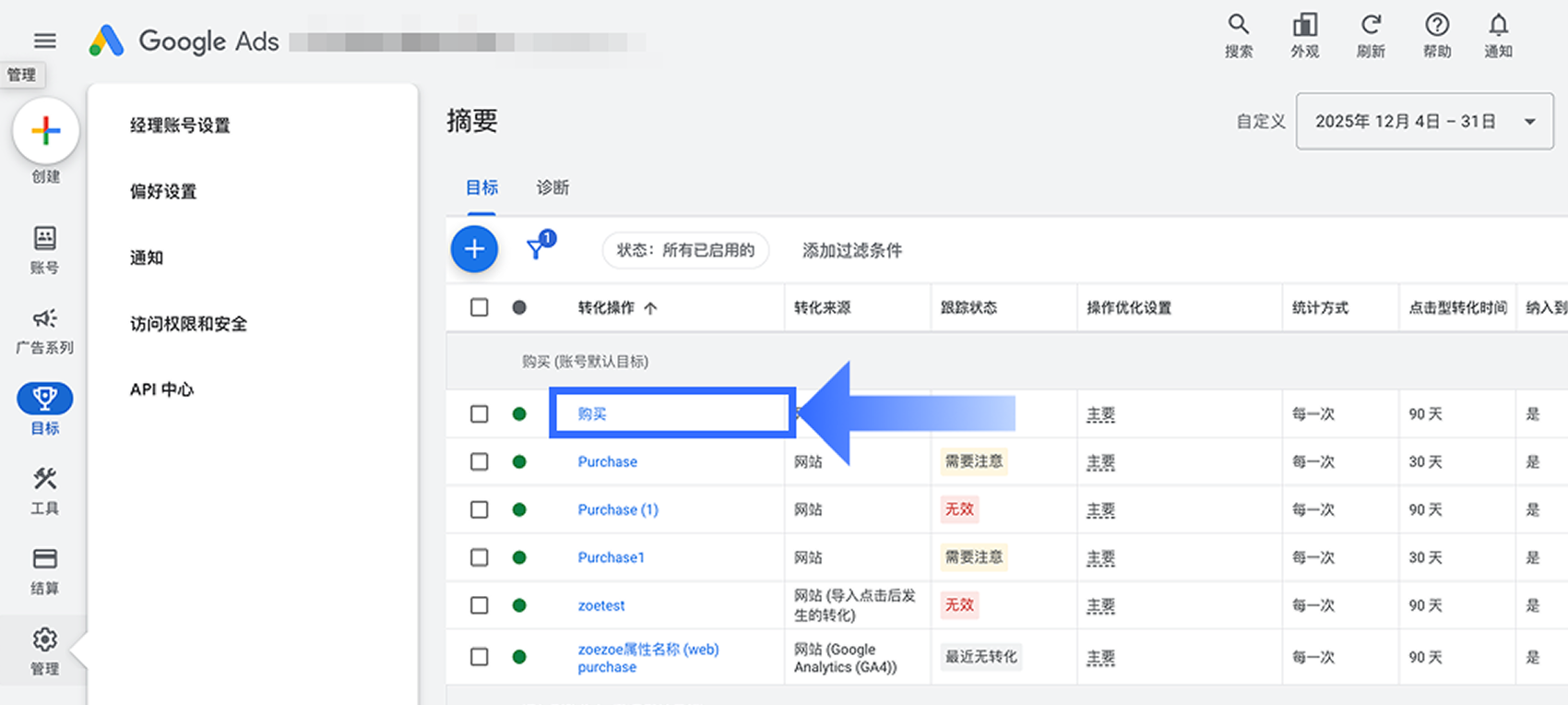The image size is (1568, 705).
Task: Click 添加过滤条件 filter input
Action: pos(851,250)
